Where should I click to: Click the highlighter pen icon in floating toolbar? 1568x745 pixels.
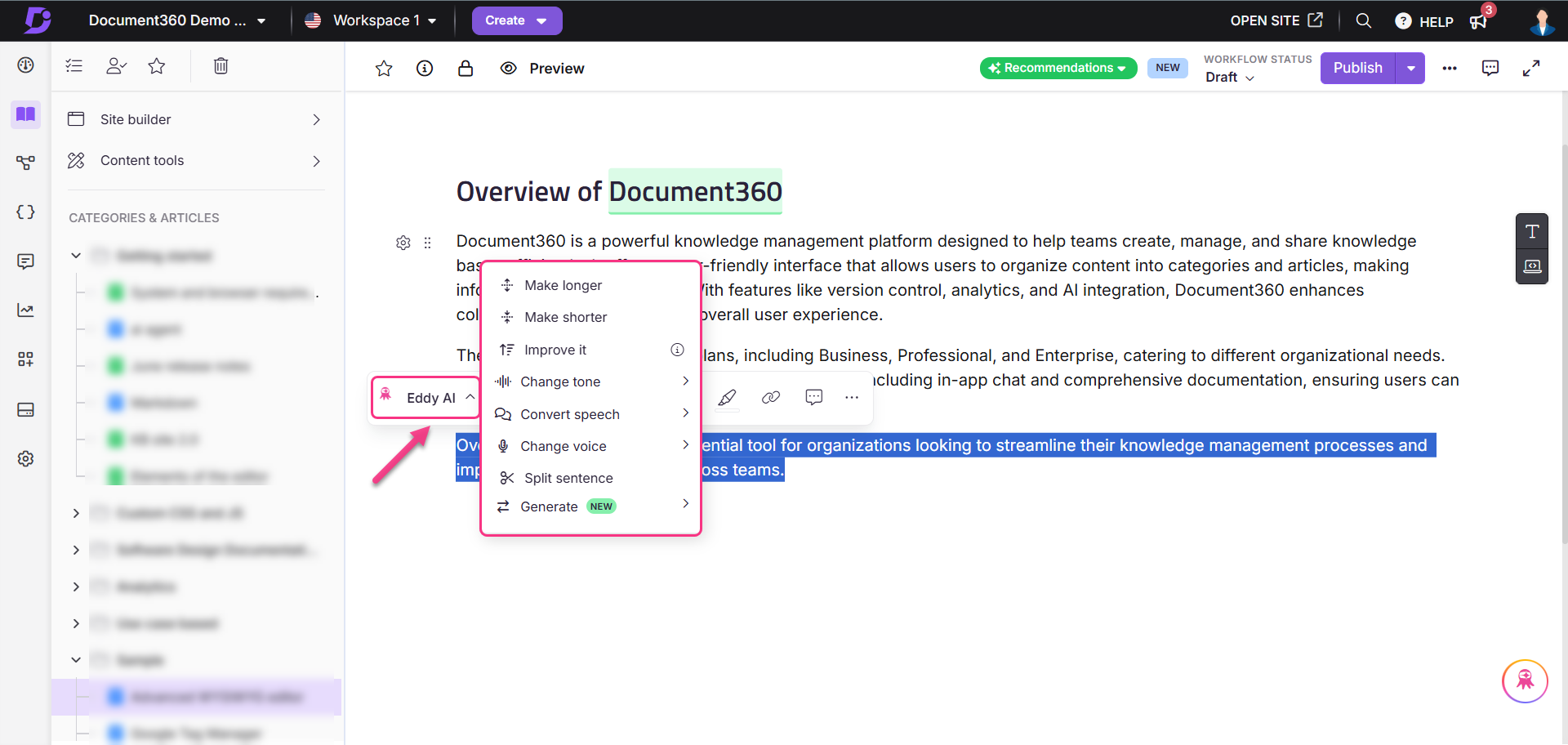click(x=727, y=398)
